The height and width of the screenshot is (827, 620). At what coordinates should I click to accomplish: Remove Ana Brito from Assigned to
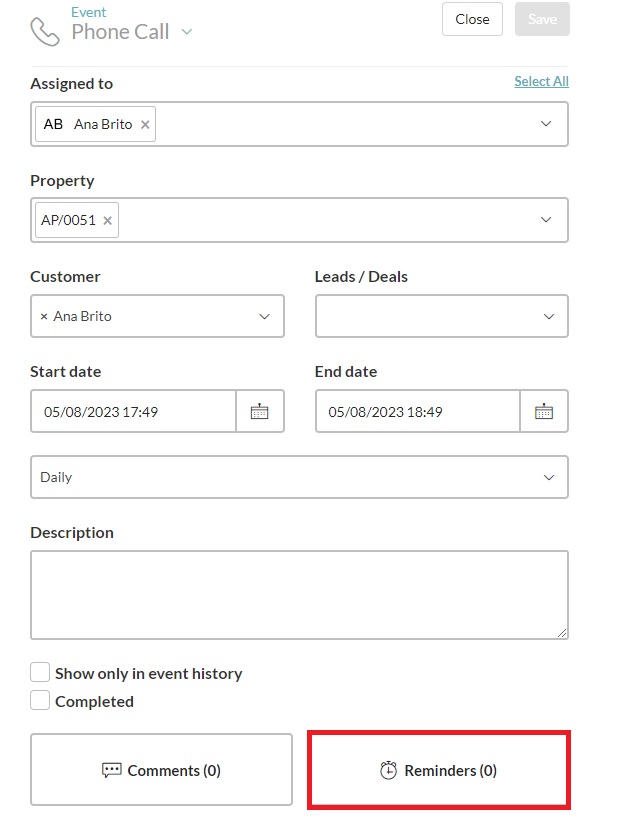(145, 125)
